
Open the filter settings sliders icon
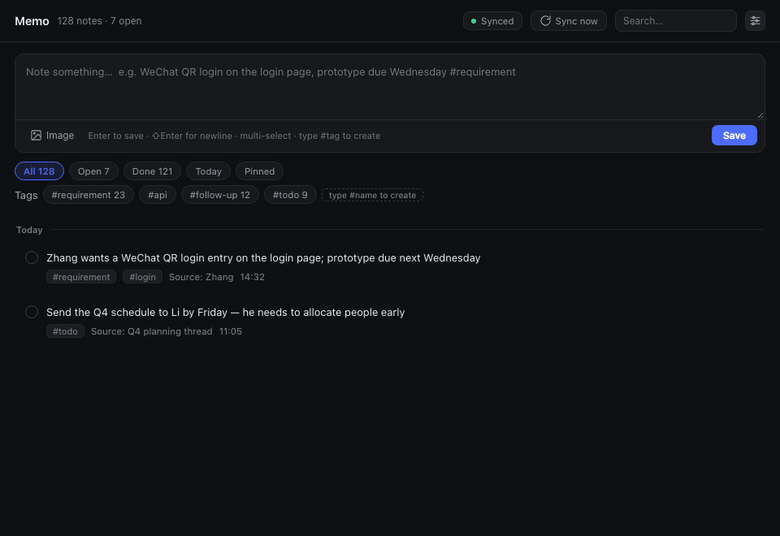(x=755, y=21)
